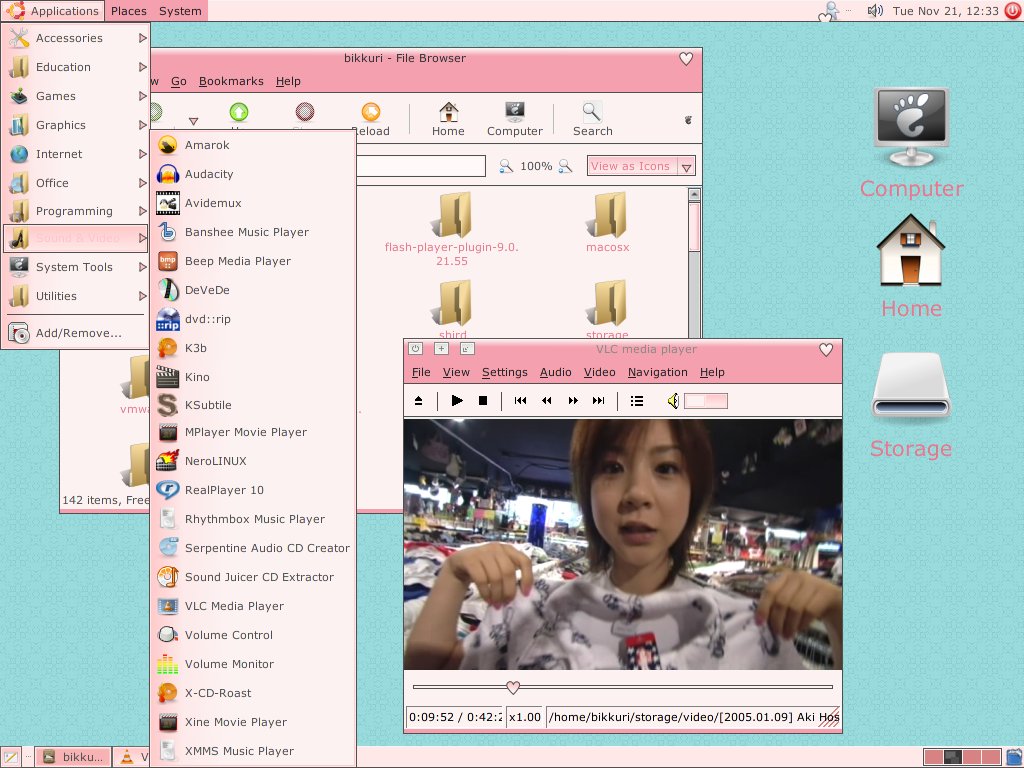Click Reload in File Browser toolbar
This screenshot has width=1024, height=768.
coord(370,119)
